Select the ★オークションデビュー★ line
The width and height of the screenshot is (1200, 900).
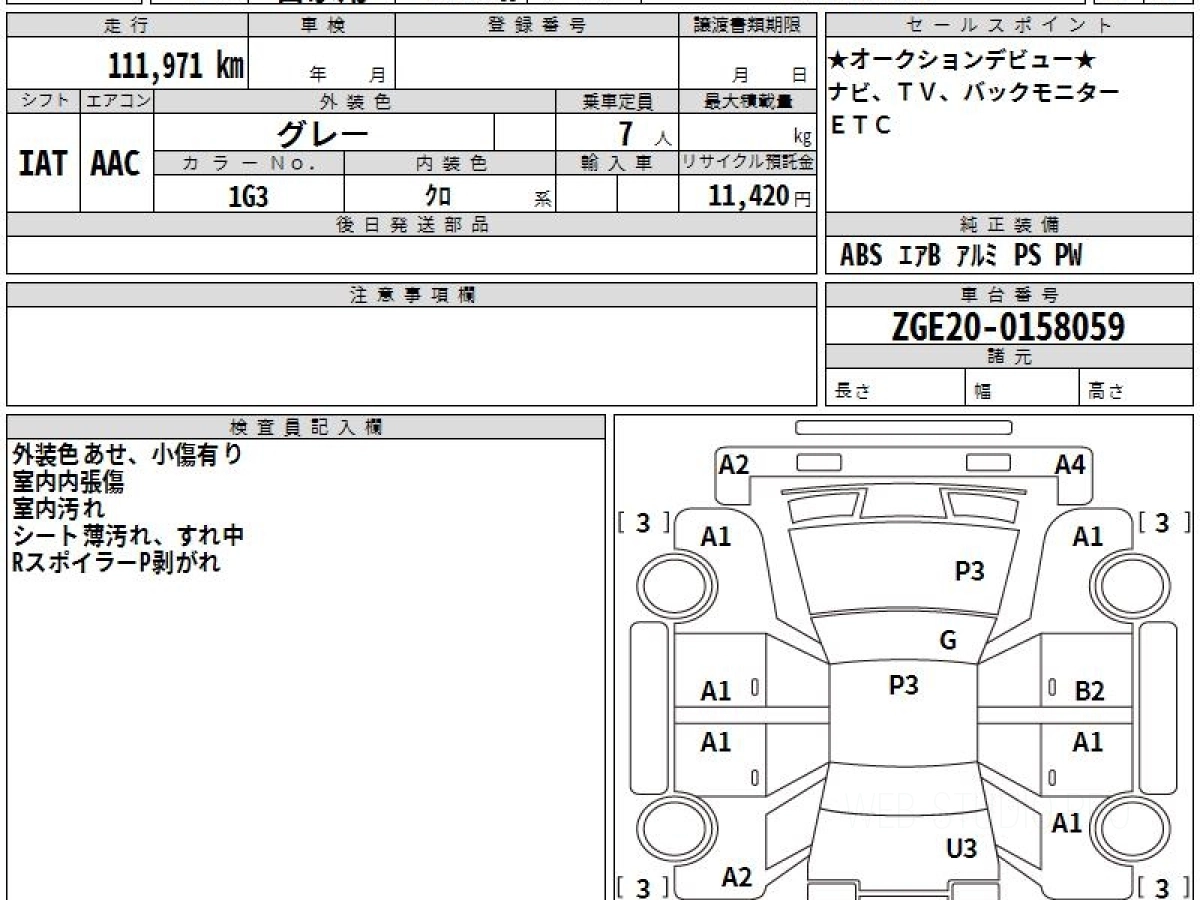(962, 61)
